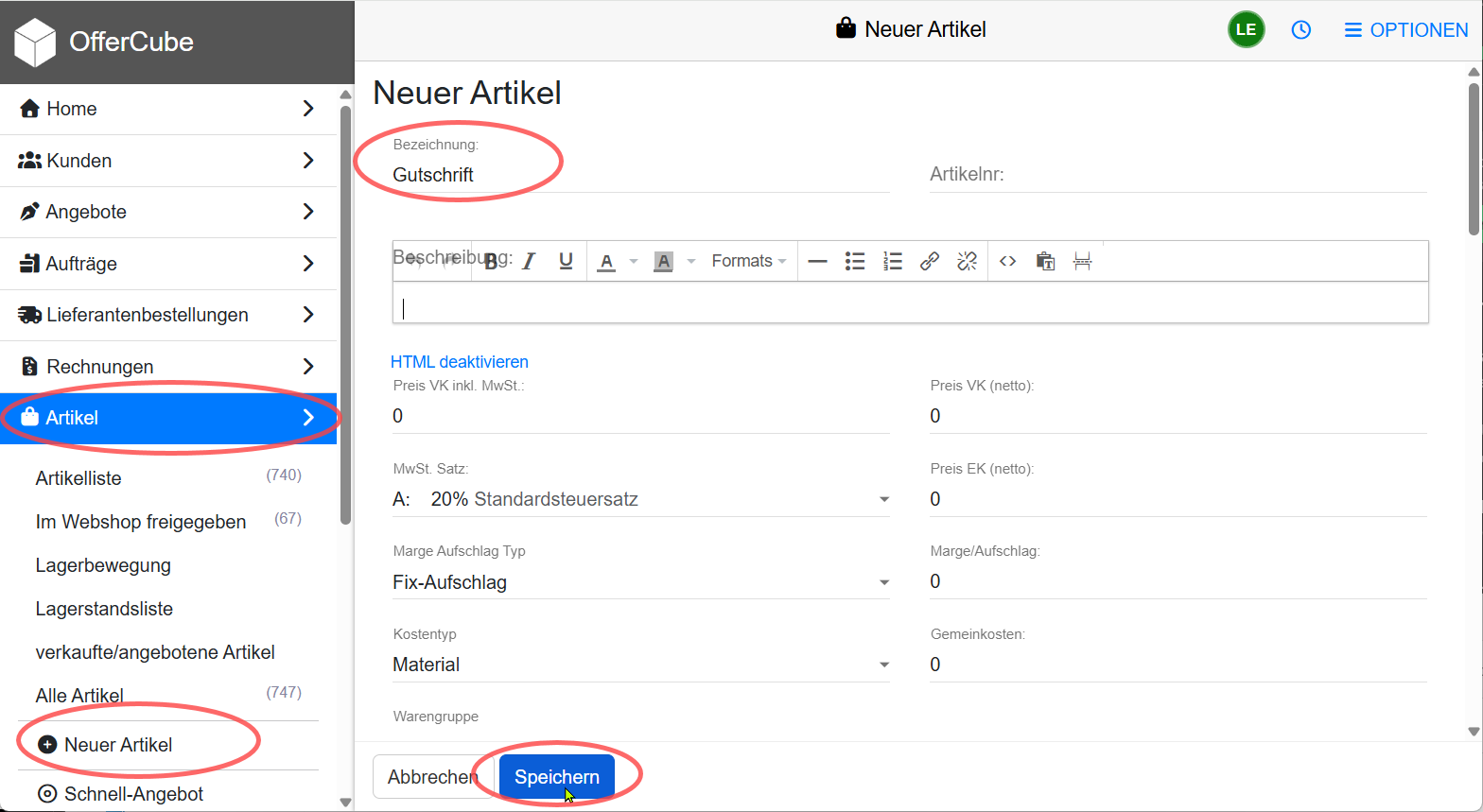The width and height of the screenshot is (1483, 812).
Task: Open source code view icon
Action: [x=1008, y=262]
